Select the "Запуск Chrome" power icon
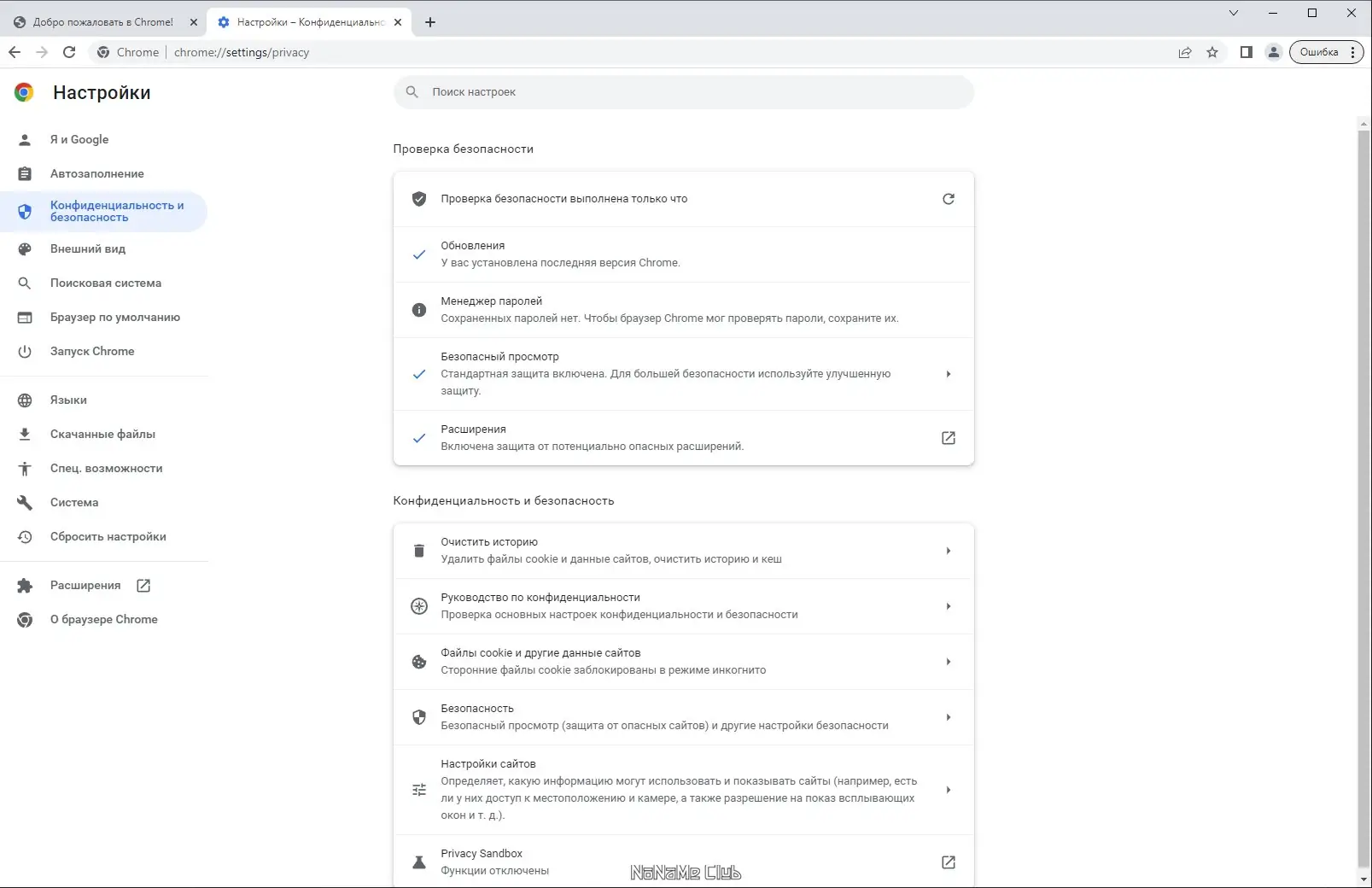1372x888 pixels. pos(25,351)
